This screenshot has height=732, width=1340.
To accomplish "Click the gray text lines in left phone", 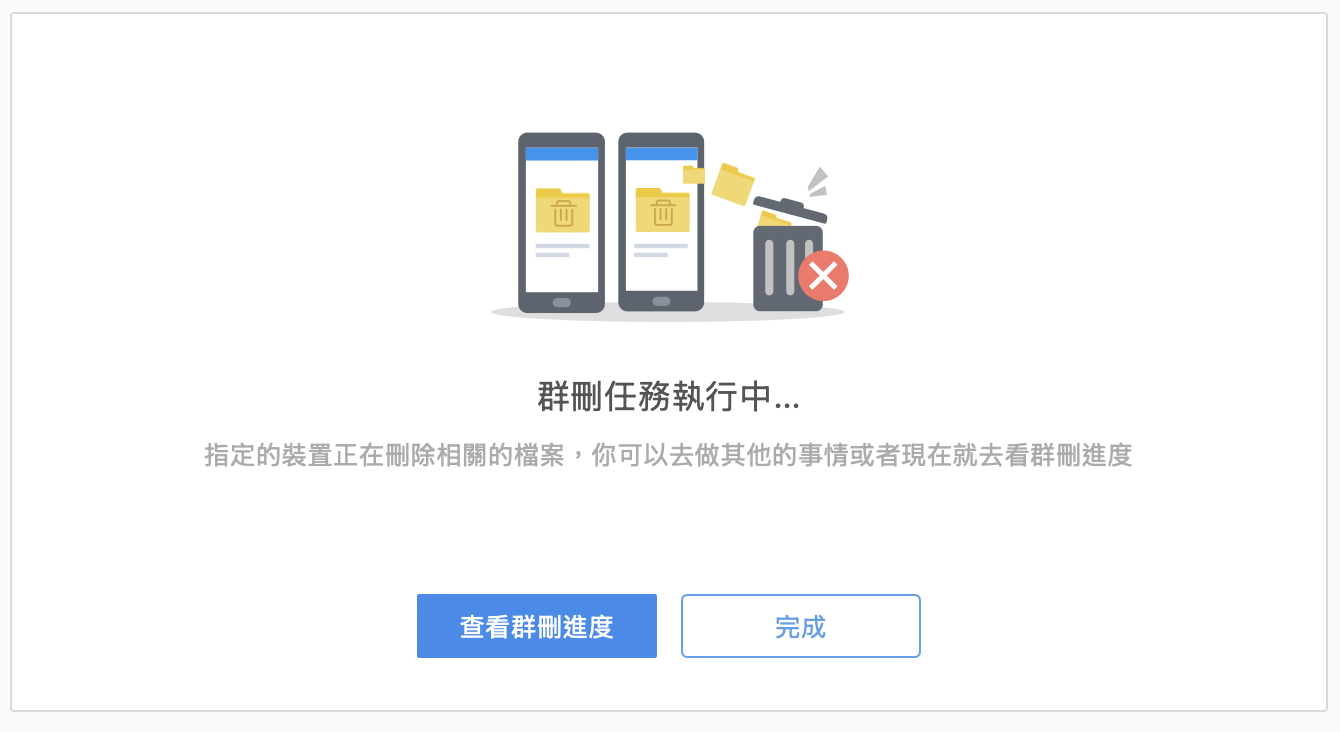I will [562, 250].
